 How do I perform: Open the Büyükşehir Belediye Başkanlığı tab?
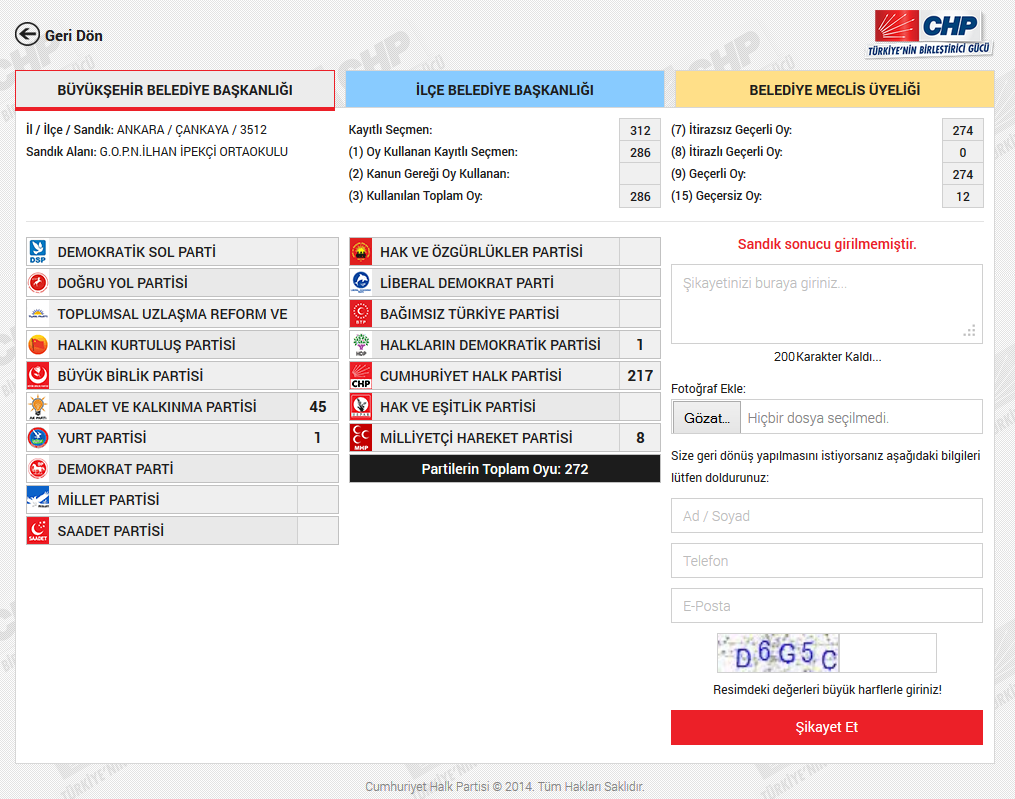pyautogui.click(x=175, y=89)
